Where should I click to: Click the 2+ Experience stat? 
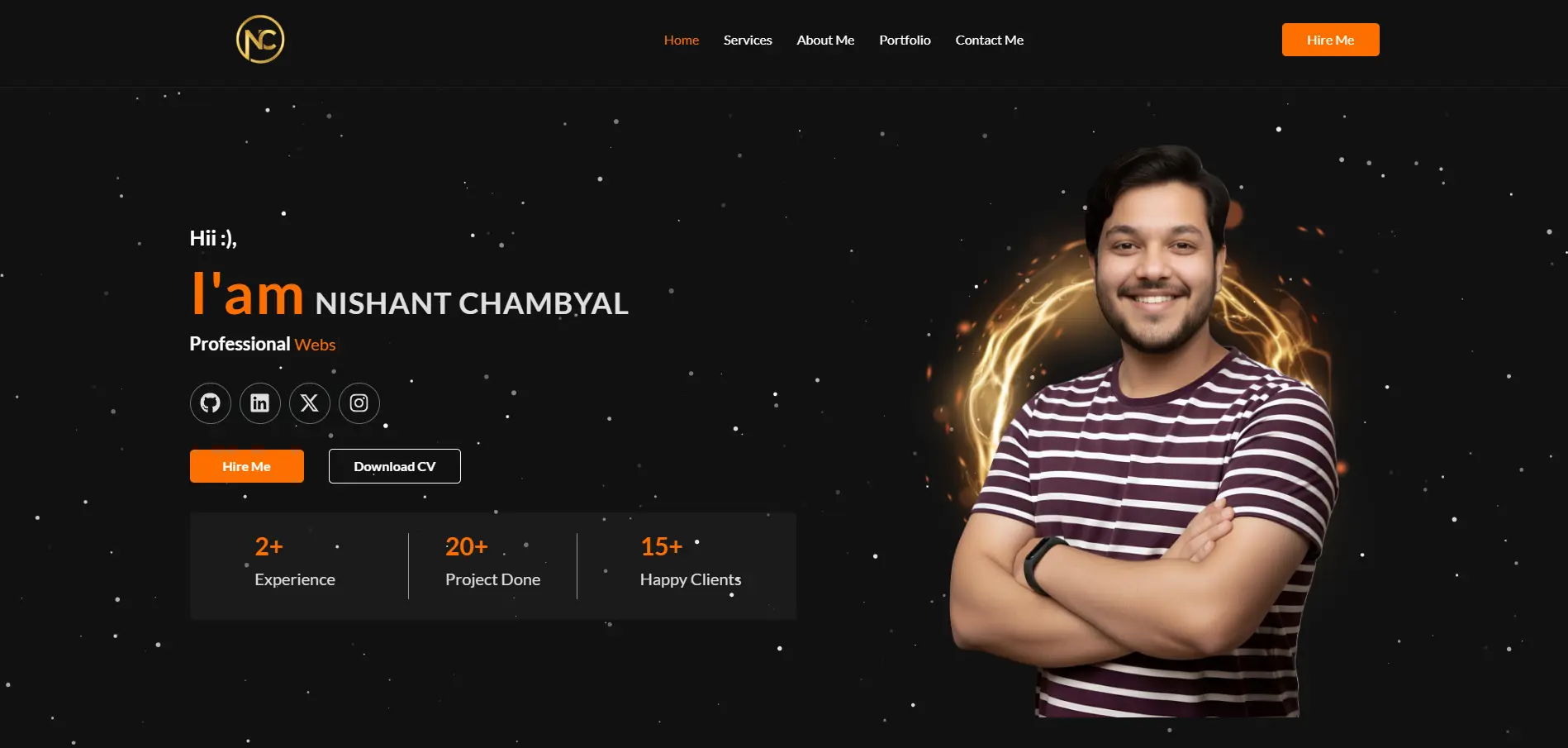point(295,562)
